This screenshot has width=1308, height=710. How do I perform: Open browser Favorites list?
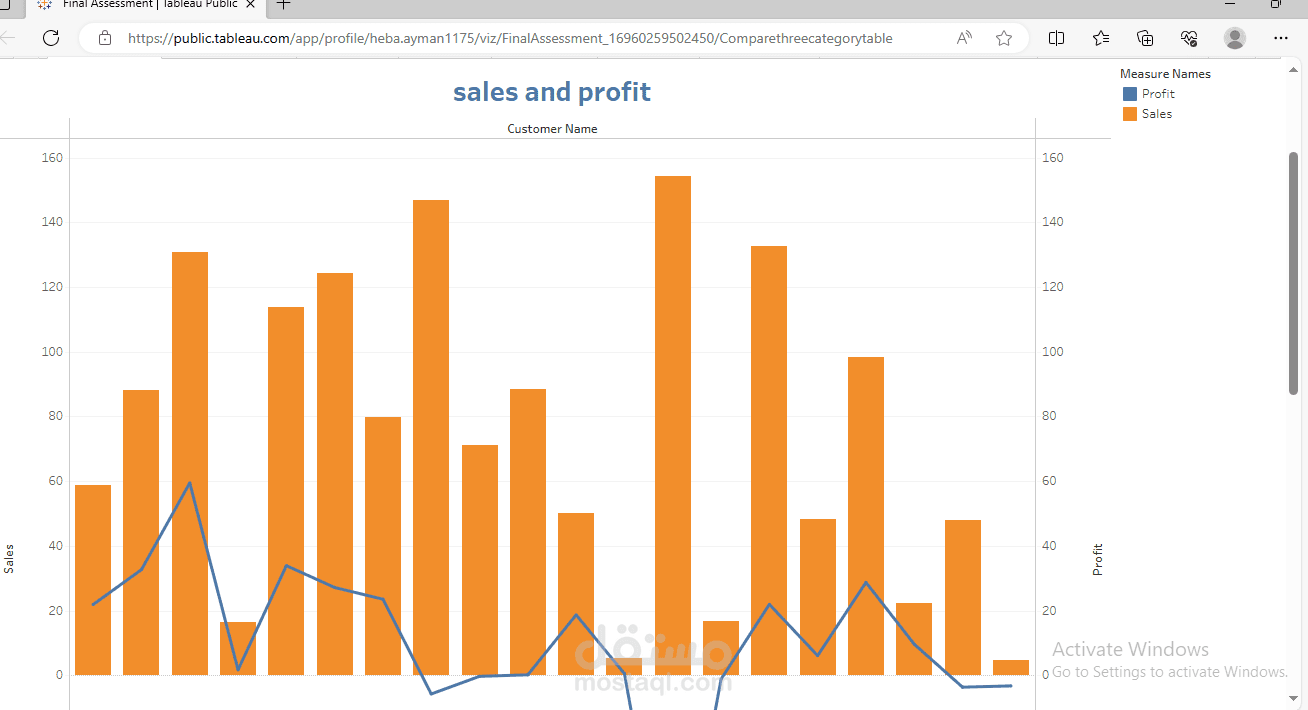1100,38
